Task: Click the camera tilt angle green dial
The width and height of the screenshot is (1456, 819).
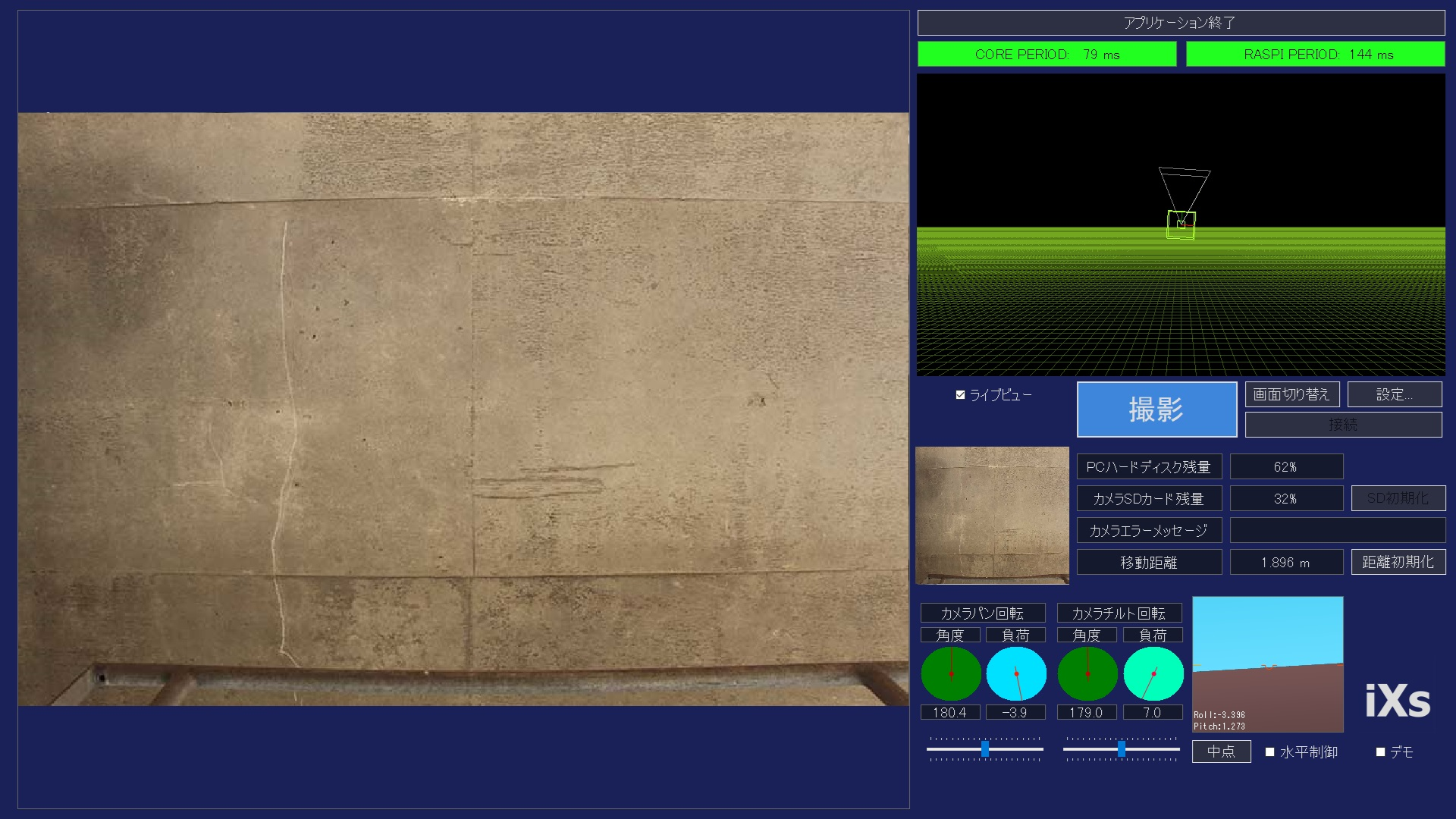Action: [1087, 673]
